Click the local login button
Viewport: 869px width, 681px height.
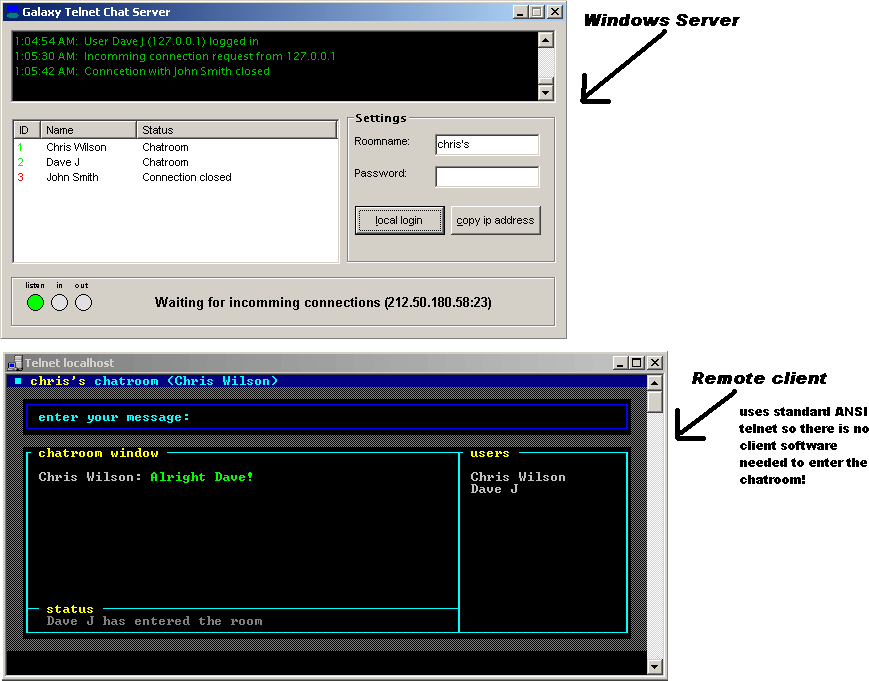pyautogui.click(x=399, y=221)
